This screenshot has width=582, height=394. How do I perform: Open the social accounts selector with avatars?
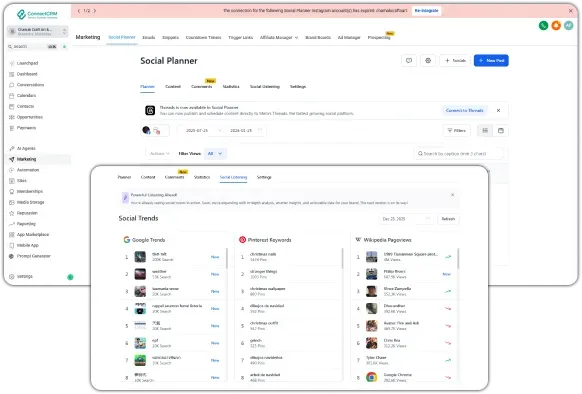pyautogui.click(x=155, y=130)
